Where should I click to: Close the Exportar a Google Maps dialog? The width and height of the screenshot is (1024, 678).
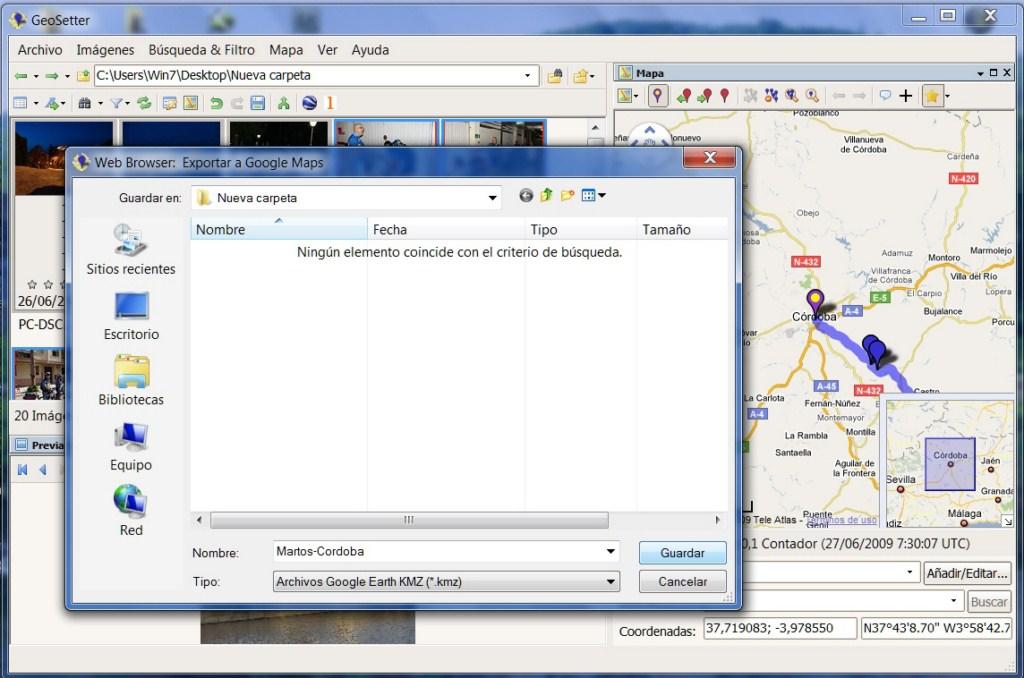[710, 157]
